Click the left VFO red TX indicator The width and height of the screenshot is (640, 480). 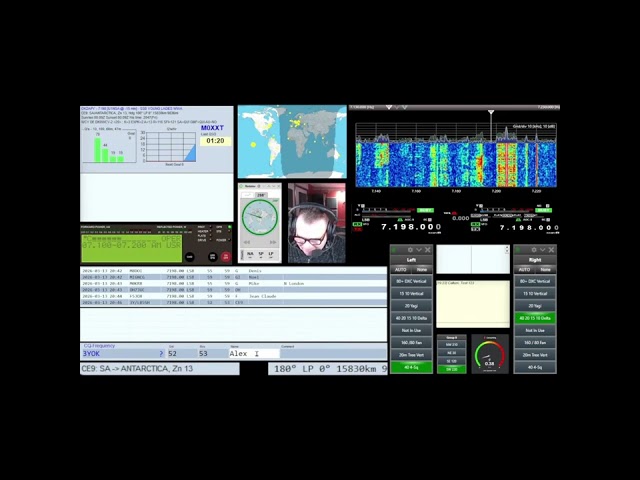tap(357, 229)
